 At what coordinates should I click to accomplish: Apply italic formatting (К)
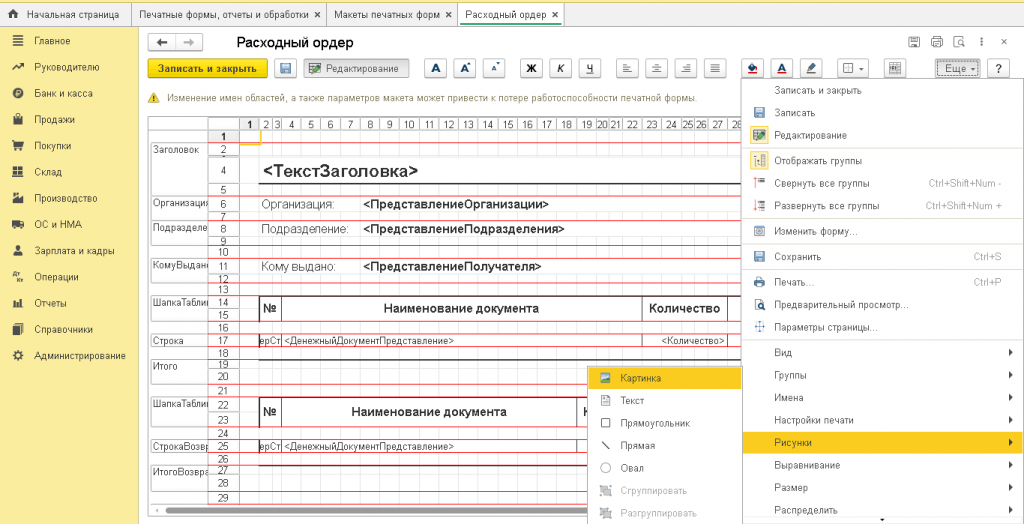coord(561,69)
